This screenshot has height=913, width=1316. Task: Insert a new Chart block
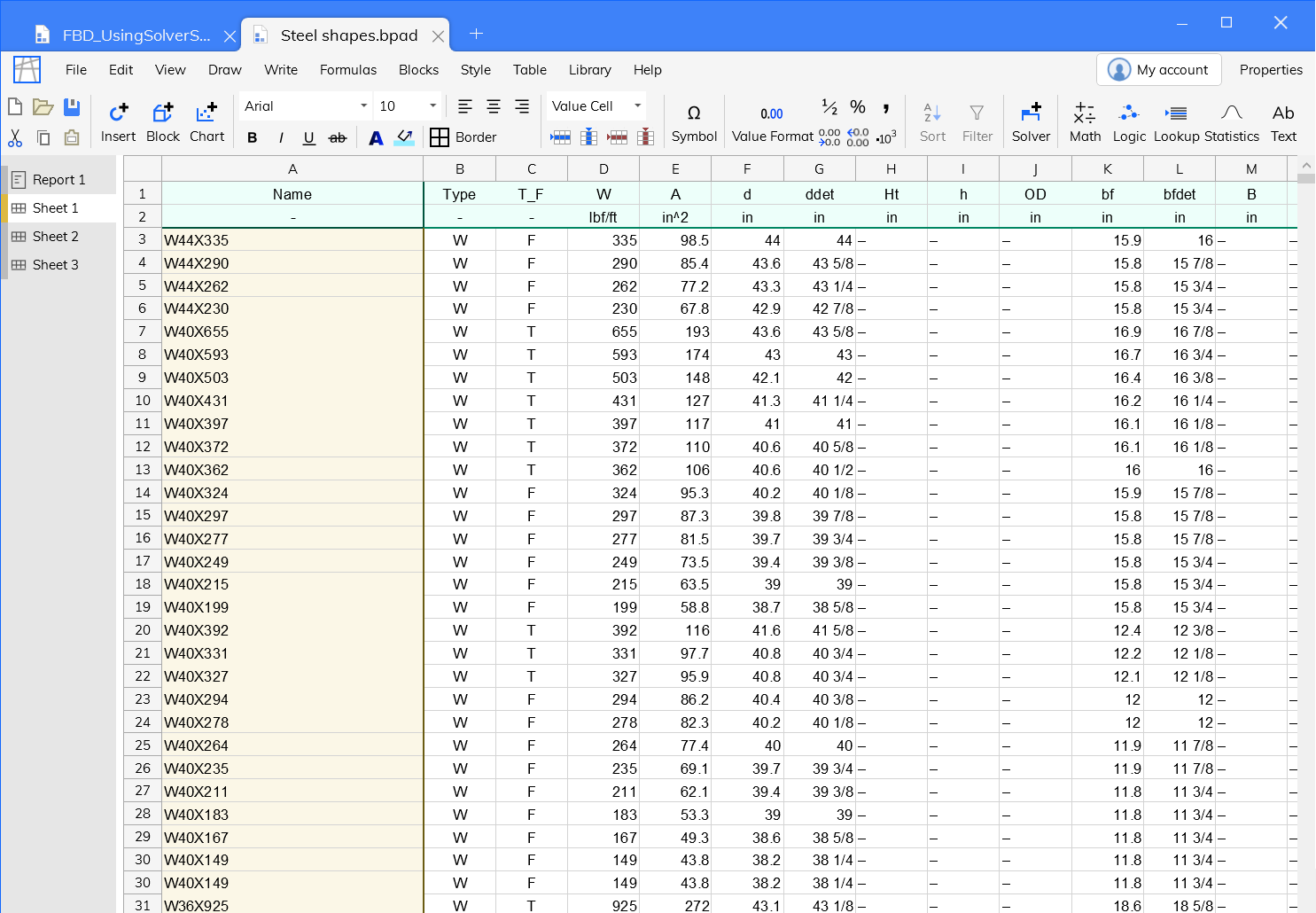click(206, 121)
